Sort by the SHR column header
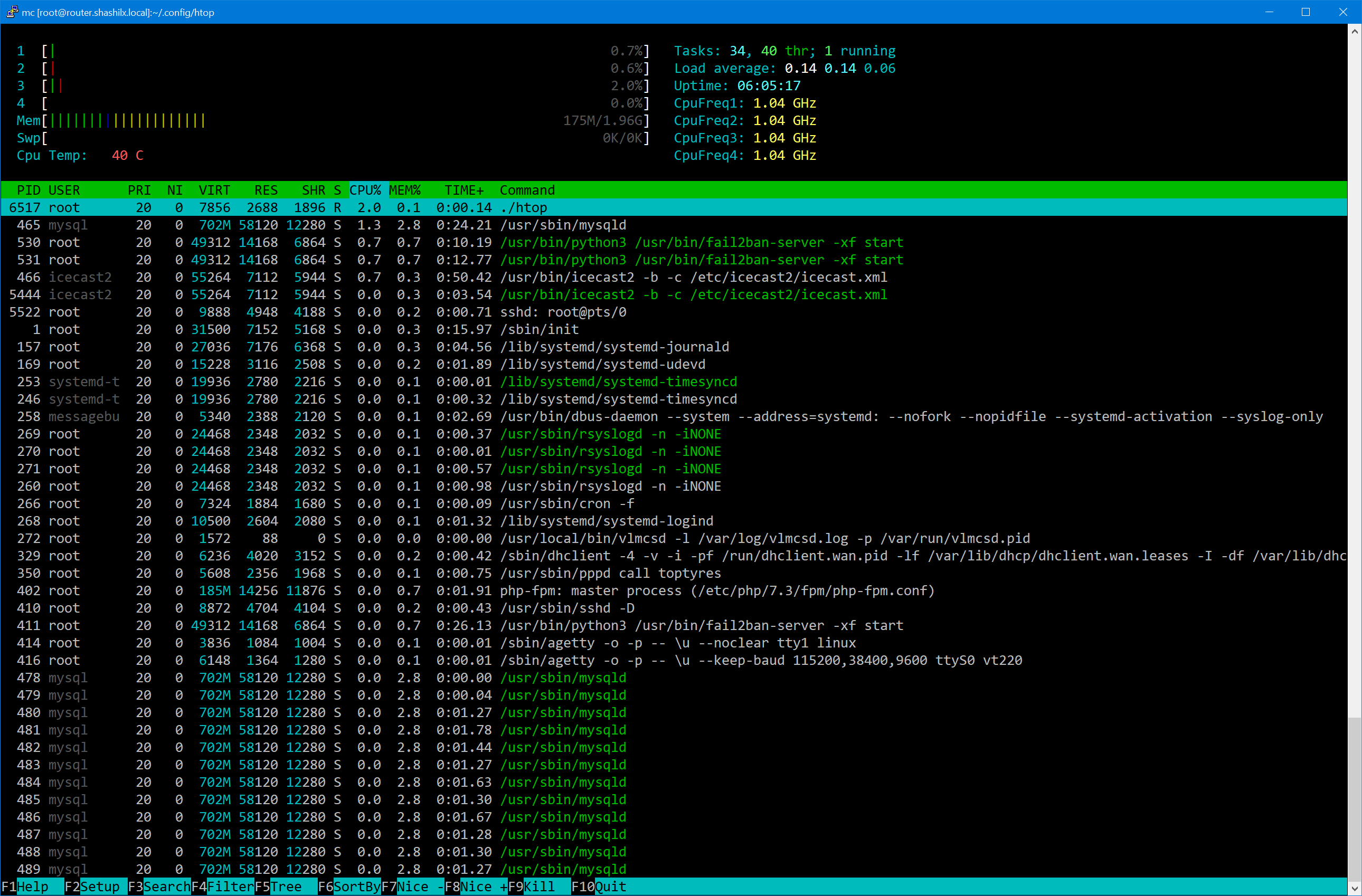The width and height of the screenshot is (1362, 896). coord(314,190)
